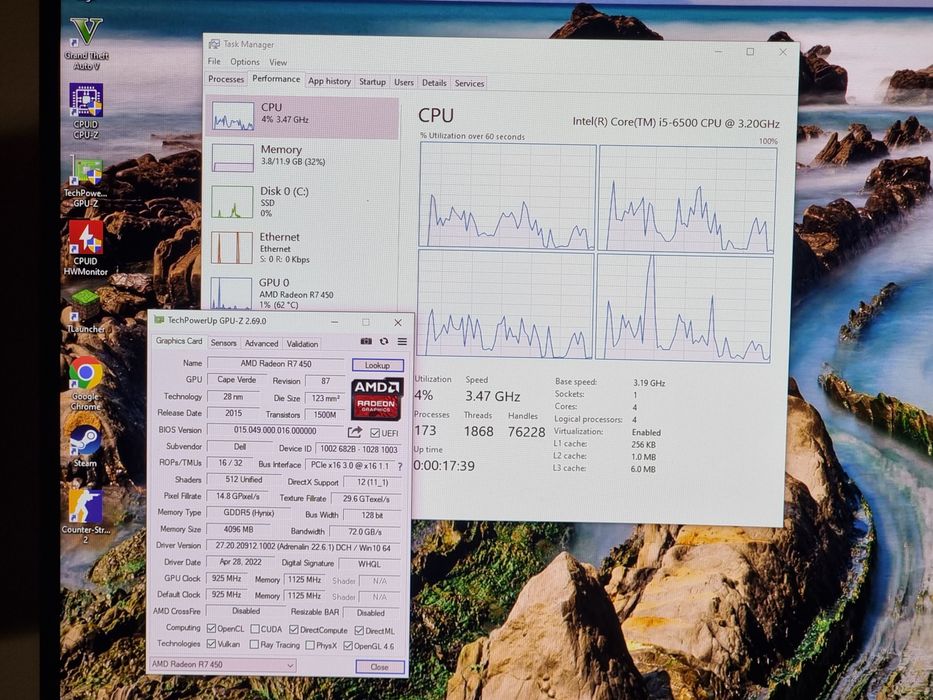This screenshot has width=933, height=700.
Task: Open Task Manager View menu
Action: pos(278,62)
